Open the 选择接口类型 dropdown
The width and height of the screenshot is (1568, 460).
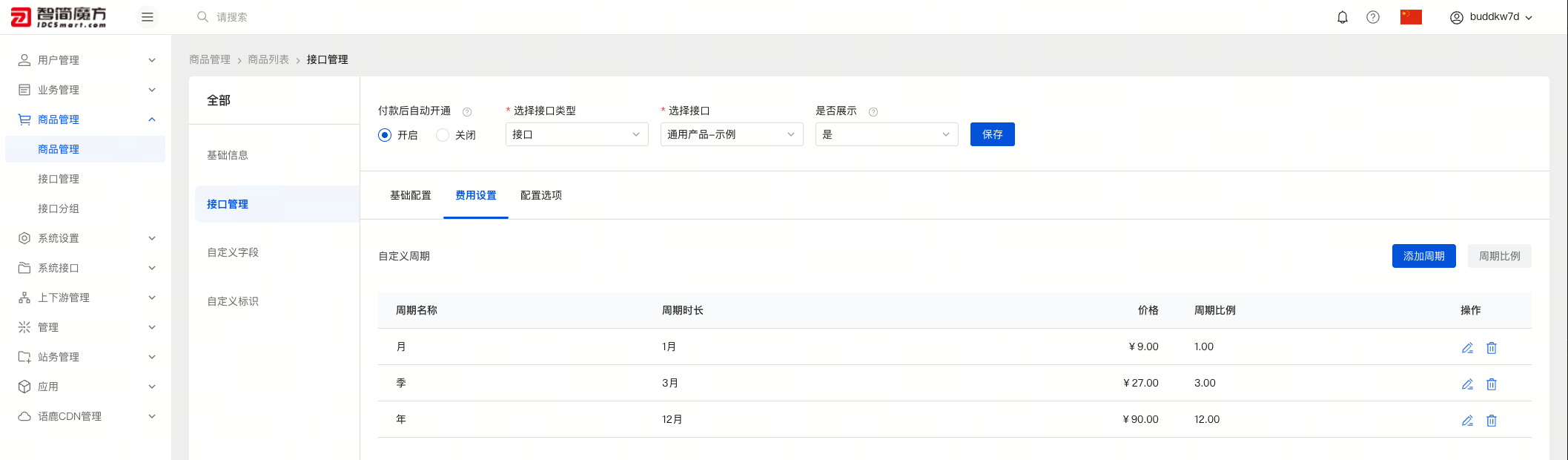(x=576, y=134)
